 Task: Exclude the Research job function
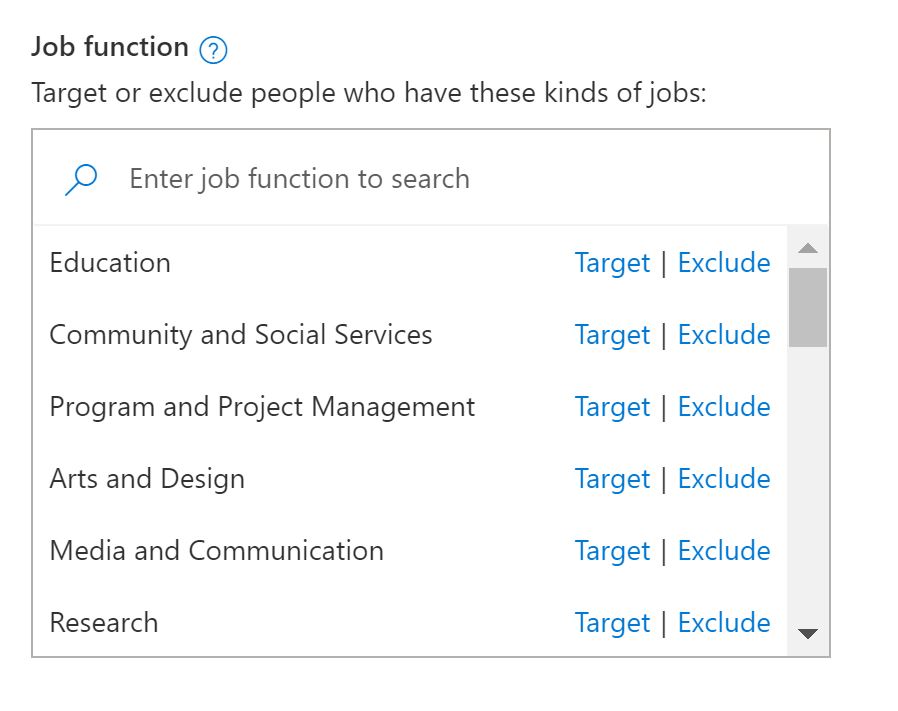724,622
